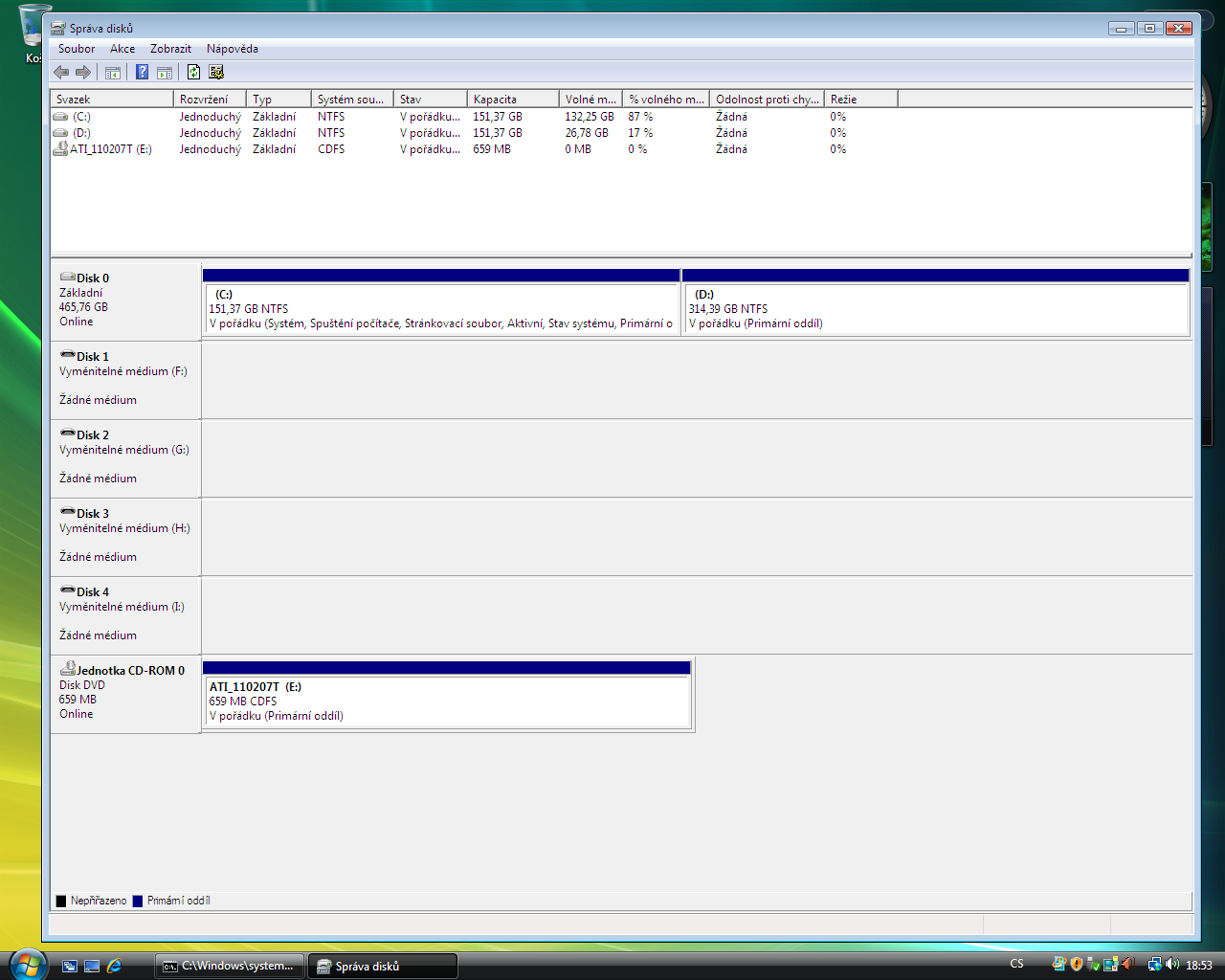Select the Disk 1 removable drive icon
Screen dimensions: 1225x980
pyautogui.click(x=67, y=355)
